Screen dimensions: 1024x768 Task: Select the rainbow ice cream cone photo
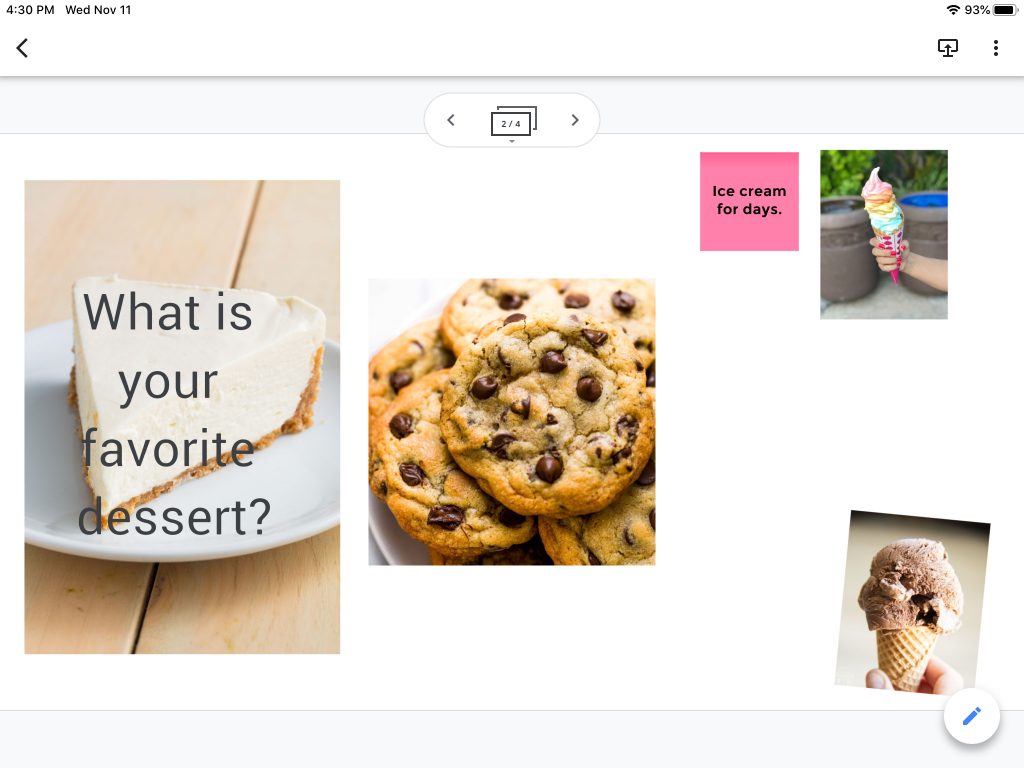pyautogui.click(x=884, y=234)
